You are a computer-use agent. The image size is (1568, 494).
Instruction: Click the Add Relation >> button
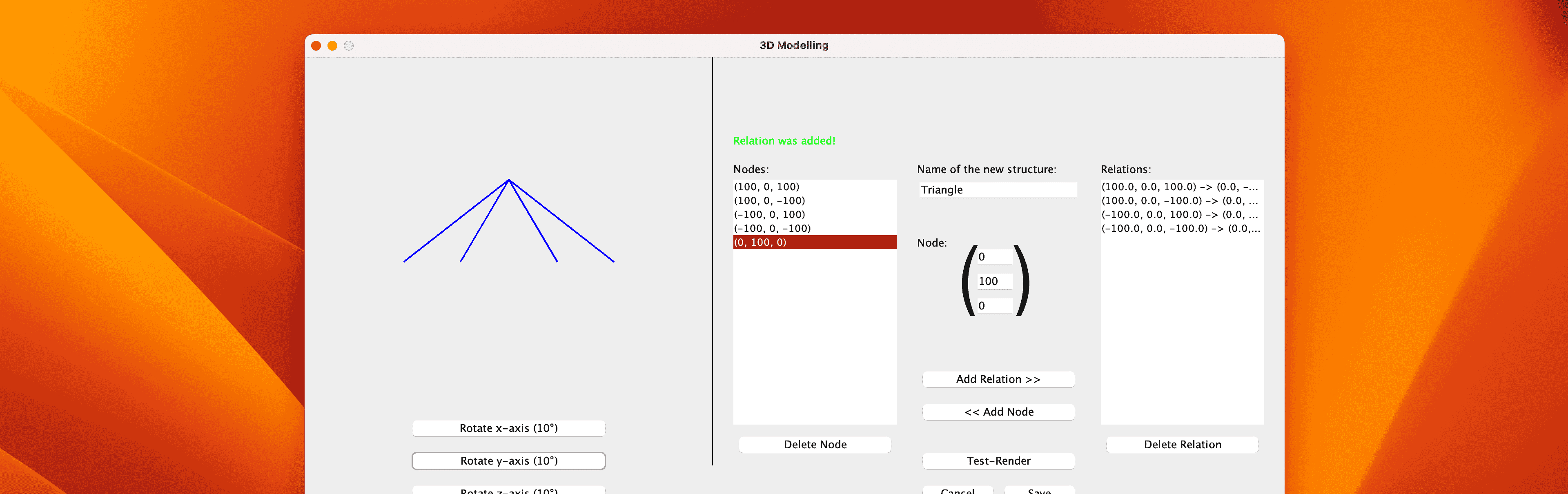coord(998,380)
